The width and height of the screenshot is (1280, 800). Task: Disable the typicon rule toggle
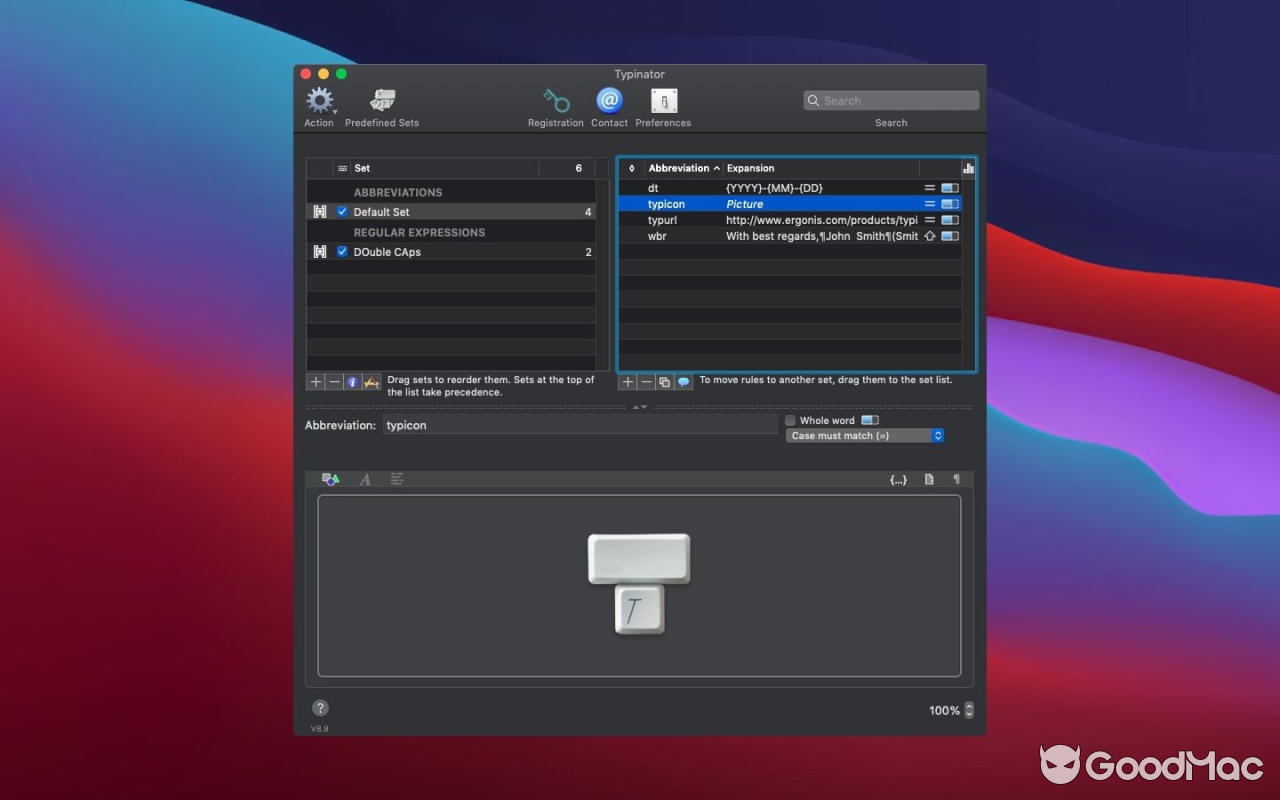(948, 203)
